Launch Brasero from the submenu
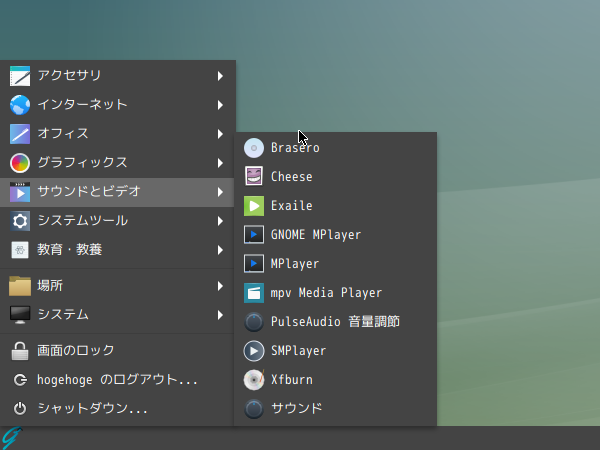Screen dimensions: 600x450 point(336,148)
